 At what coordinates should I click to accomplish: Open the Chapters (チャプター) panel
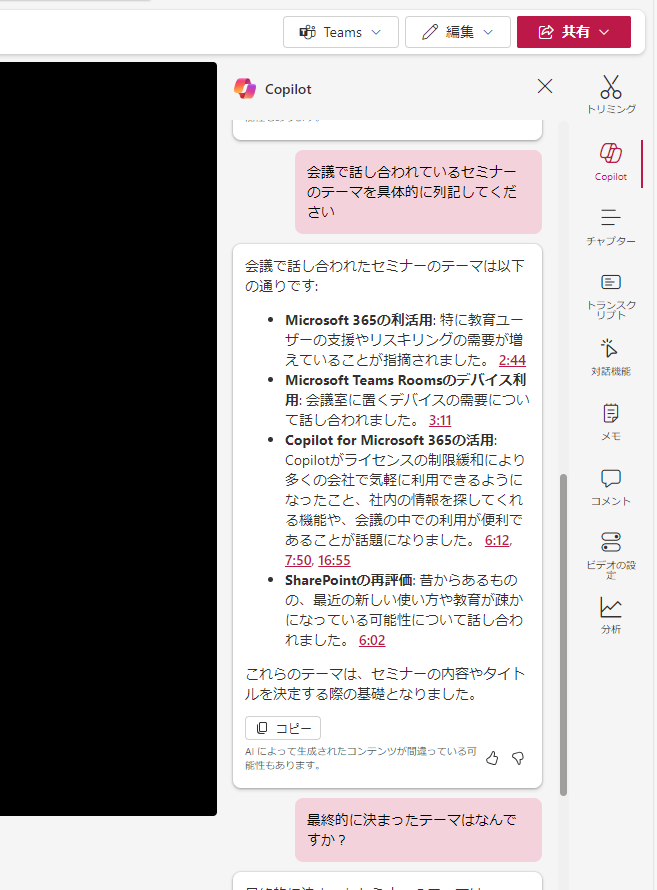point(610,226)
